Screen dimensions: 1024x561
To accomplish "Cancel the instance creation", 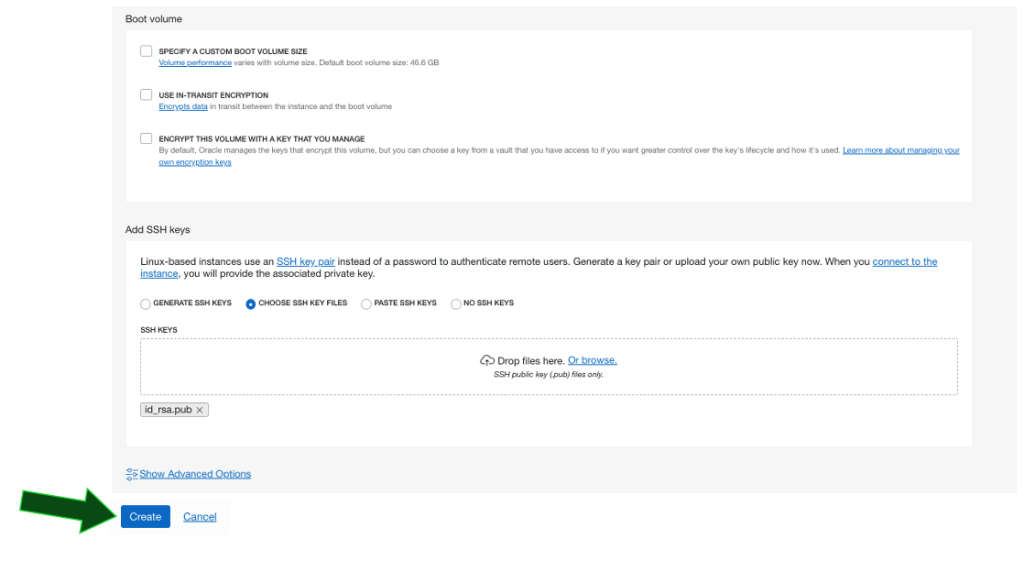I will point(200,517).
